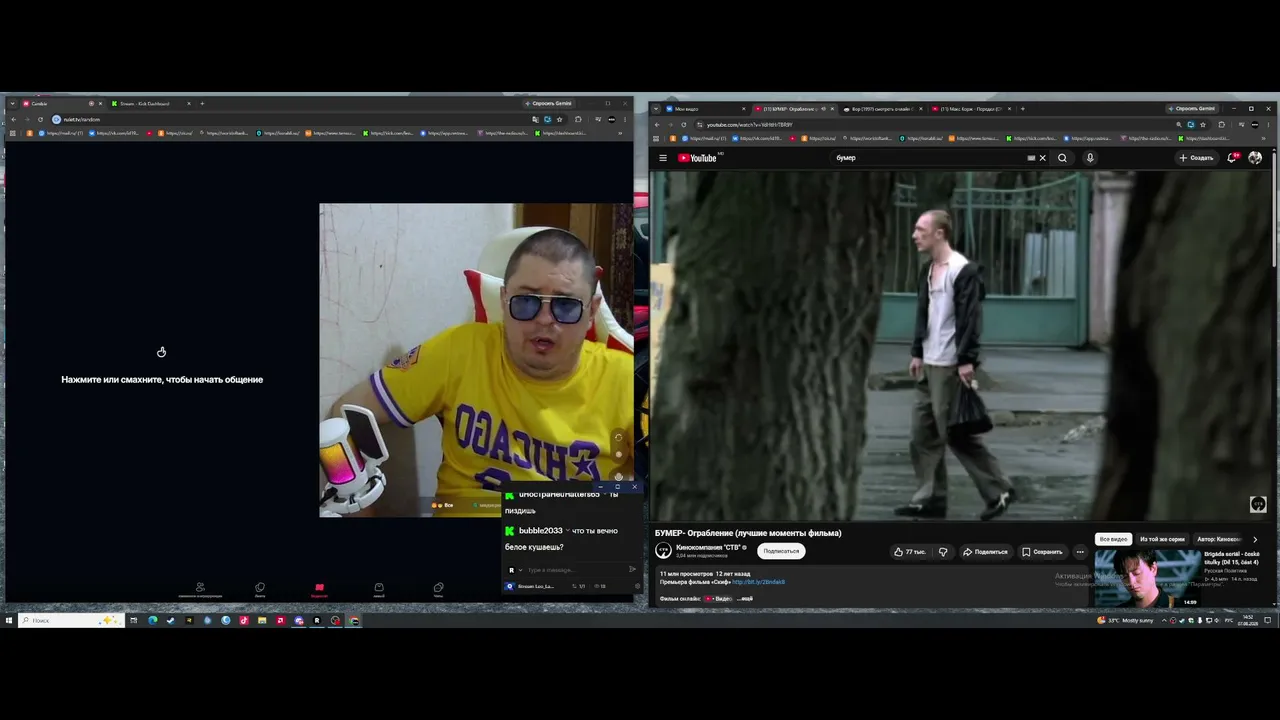Click the bubble2033 chat username

click(540, 531)
